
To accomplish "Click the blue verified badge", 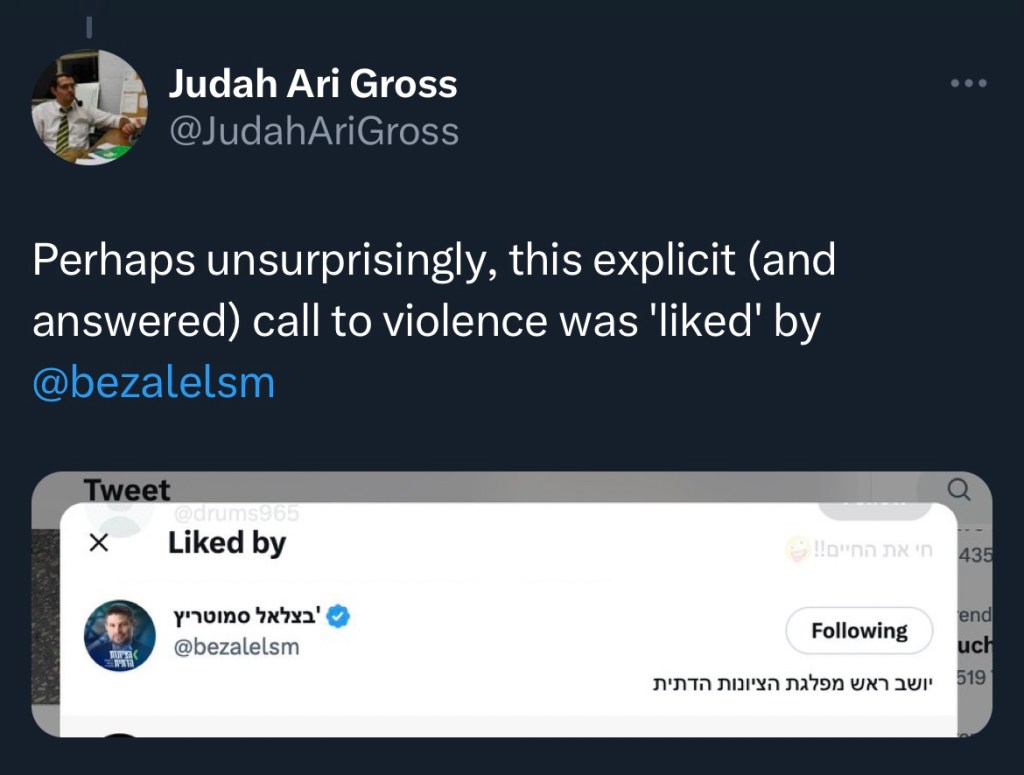I will pos(339,617).
